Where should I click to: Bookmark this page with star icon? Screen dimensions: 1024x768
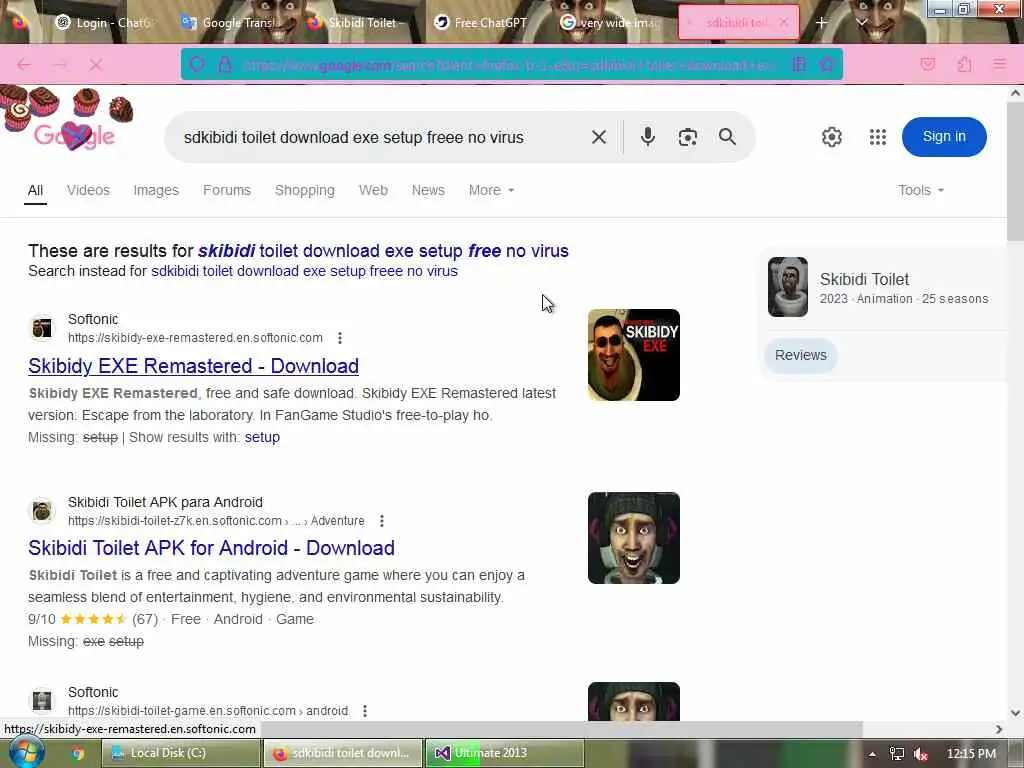coord(827,64)
